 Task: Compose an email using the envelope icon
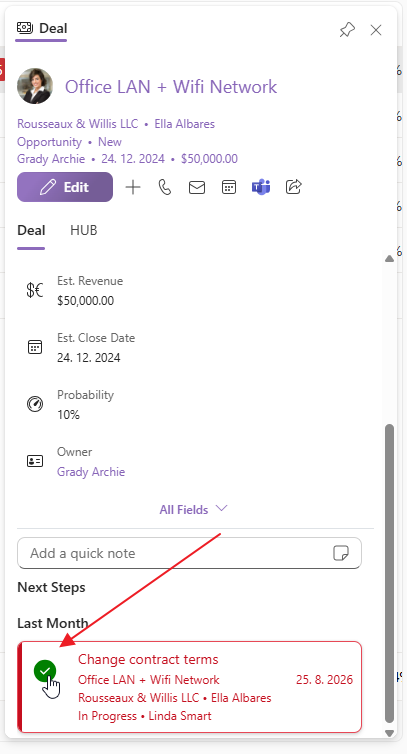pos(197,187)
